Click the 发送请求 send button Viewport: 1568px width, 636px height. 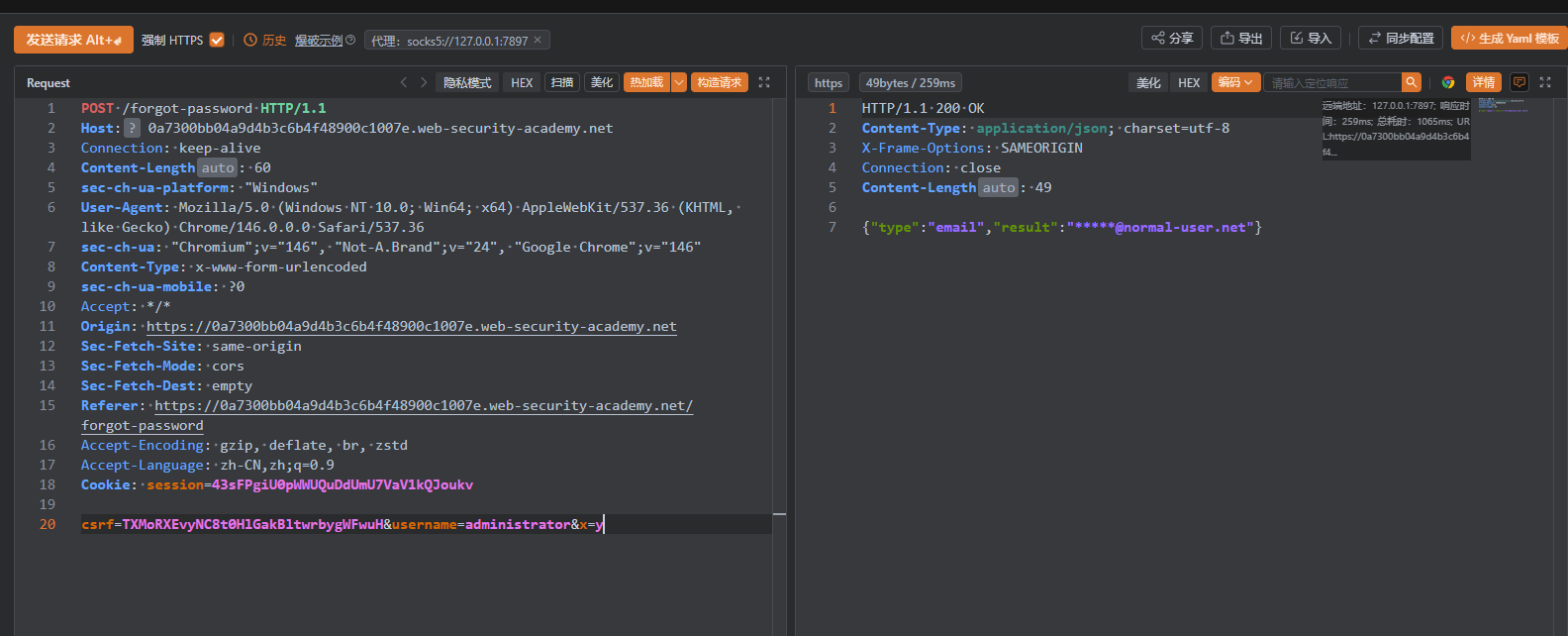point(73,40)
